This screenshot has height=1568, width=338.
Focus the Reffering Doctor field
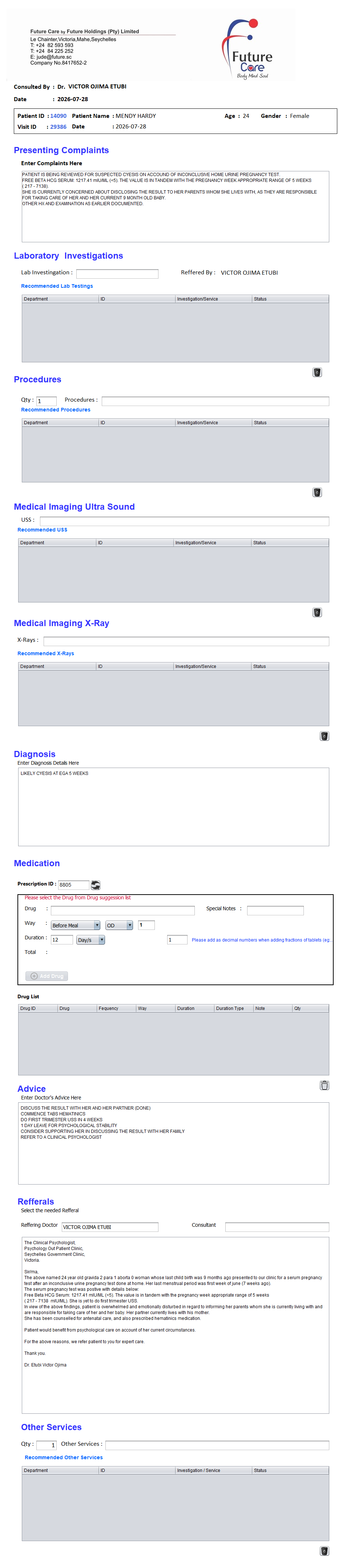pyautogui.click(x=110, y=1227)
